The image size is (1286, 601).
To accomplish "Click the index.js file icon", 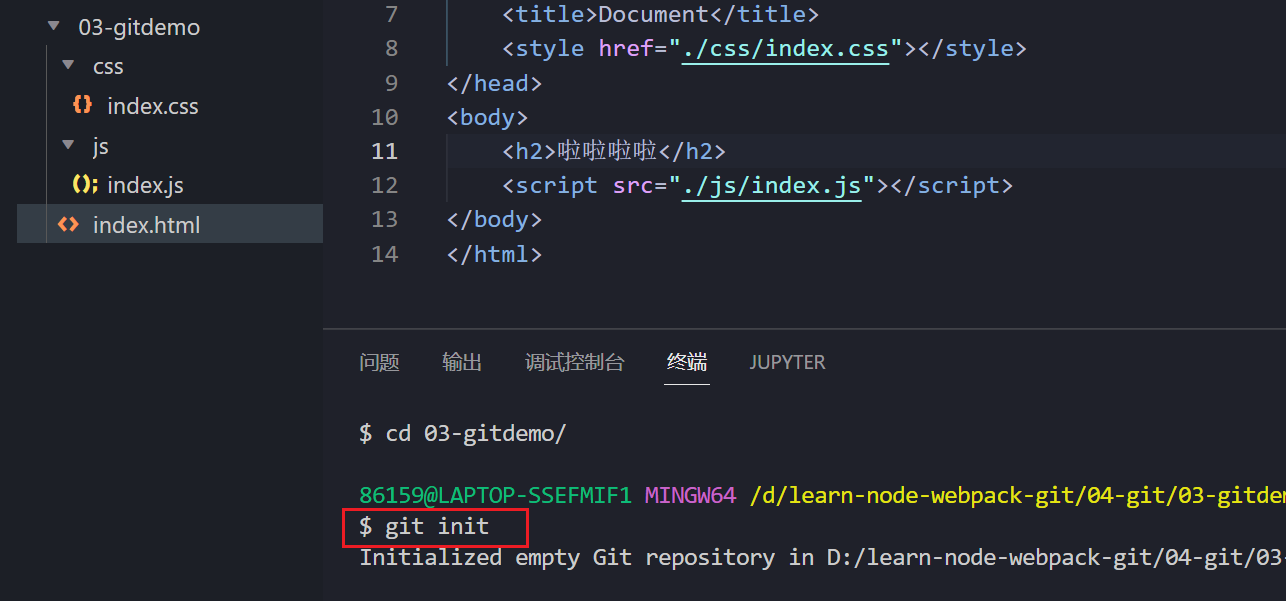I will [85, 184].
